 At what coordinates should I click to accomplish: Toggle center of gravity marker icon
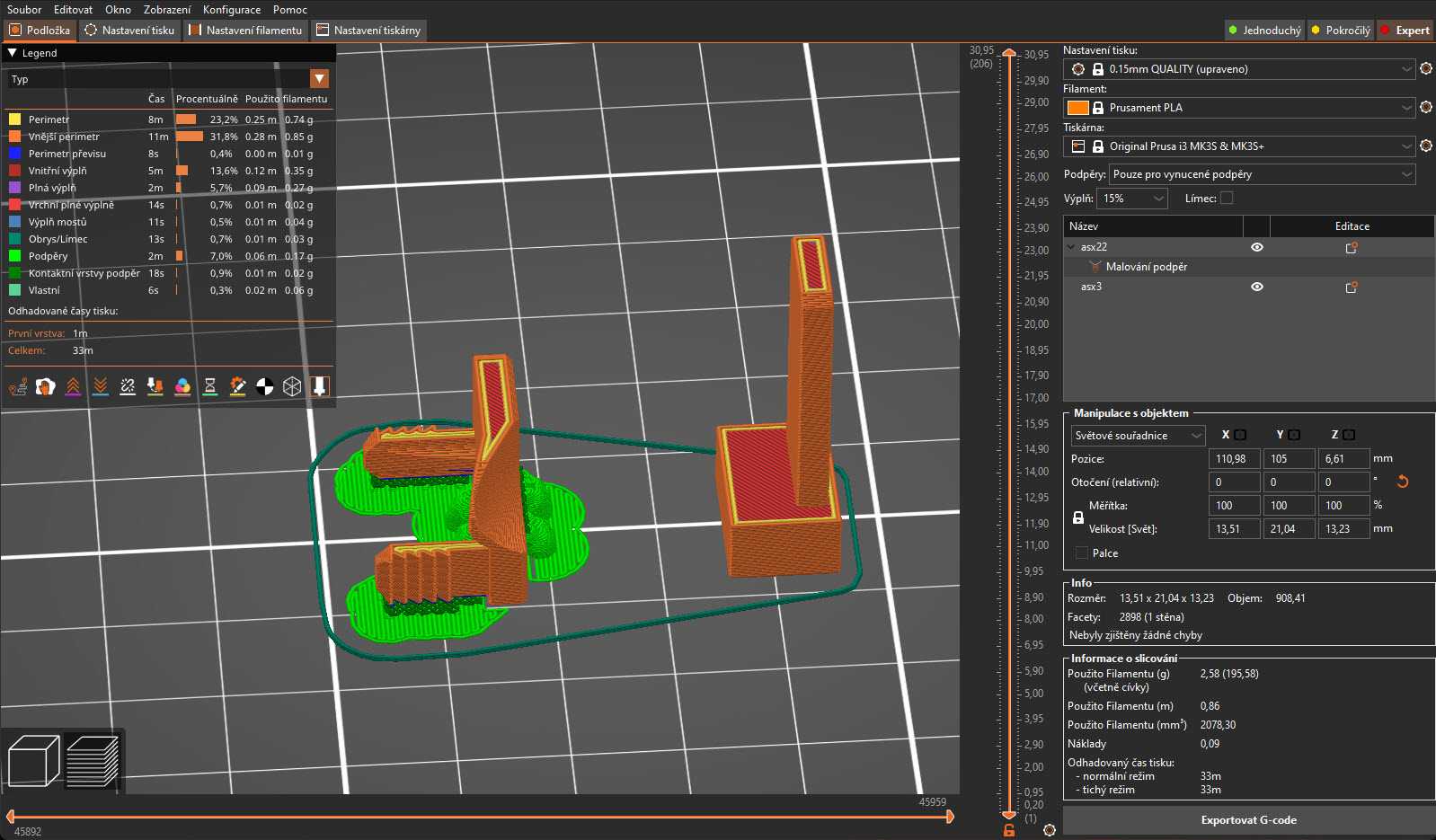(265, 386)
